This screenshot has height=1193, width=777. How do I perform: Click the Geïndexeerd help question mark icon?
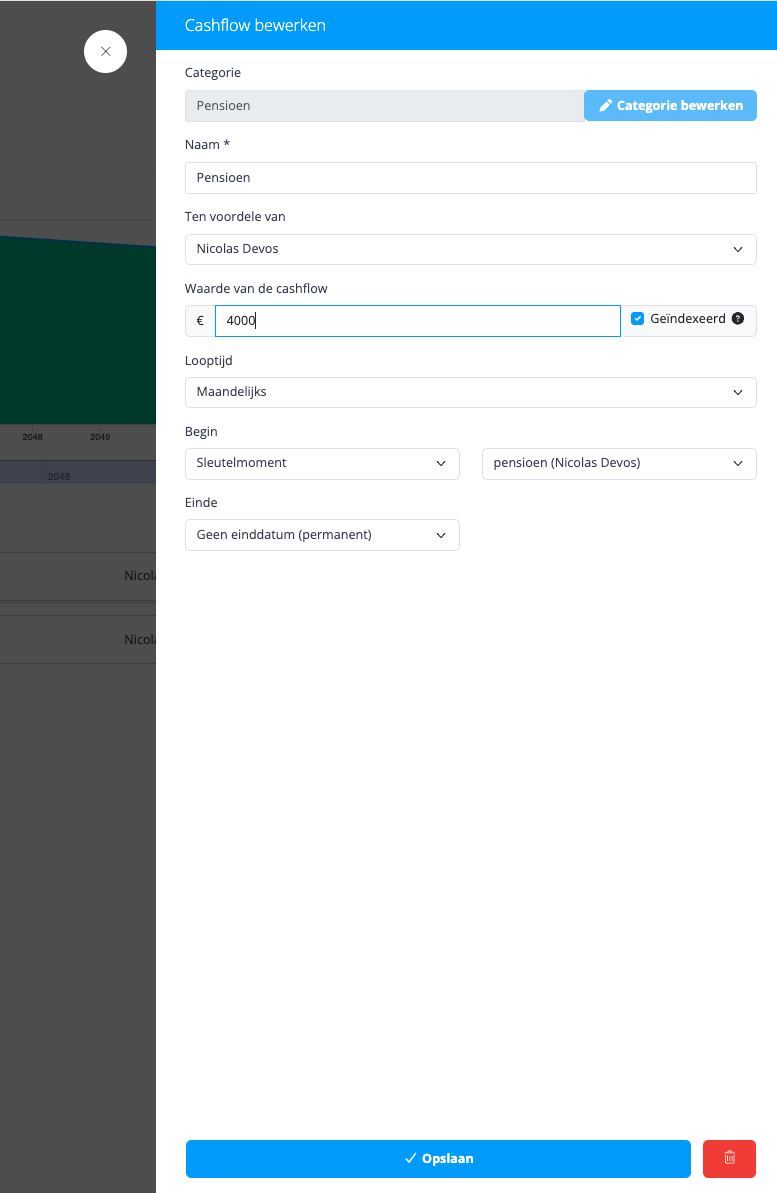737,319
